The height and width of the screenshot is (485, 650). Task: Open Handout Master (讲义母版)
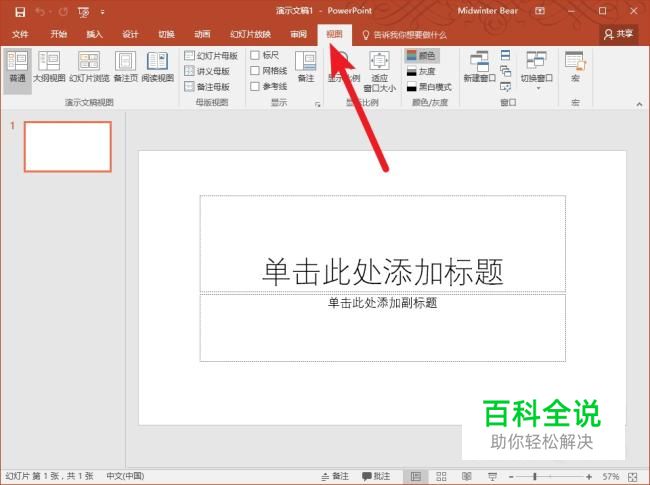click(x=207, y=71)
